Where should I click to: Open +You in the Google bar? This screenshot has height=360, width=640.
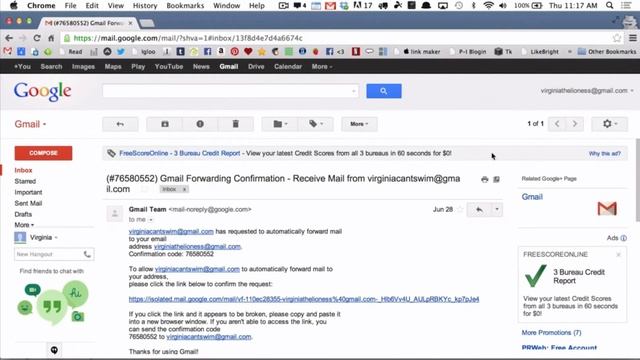click(22, 67)
